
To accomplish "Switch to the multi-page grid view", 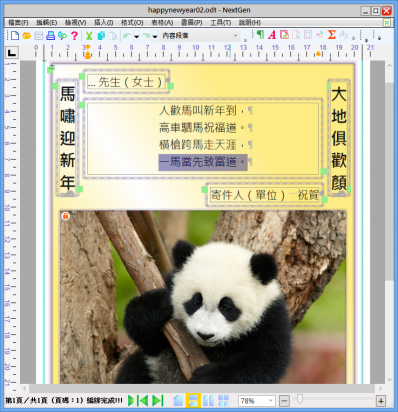I will pyautogui.click(x=223, y=400).
